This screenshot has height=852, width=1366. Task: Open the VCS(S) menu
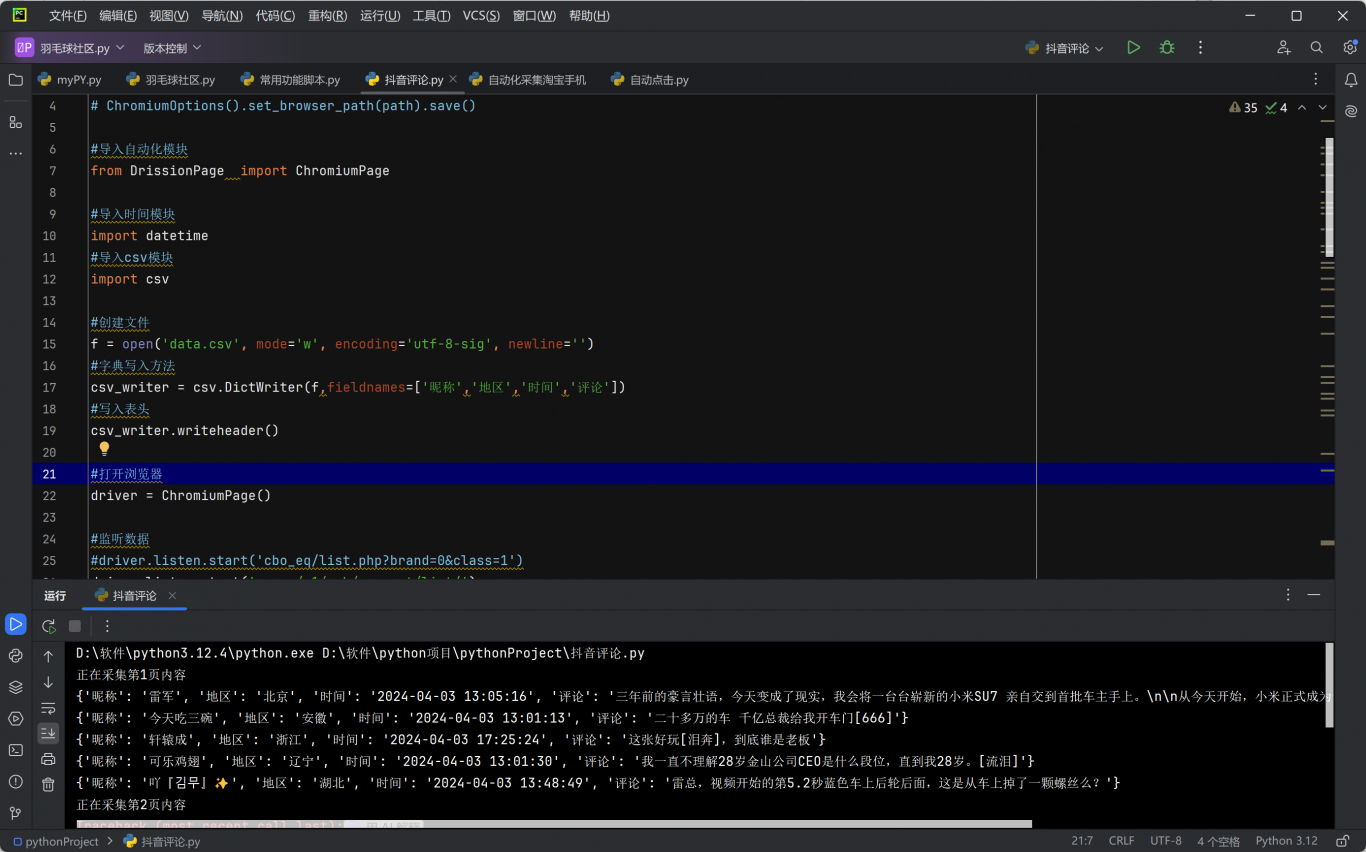click(x=481, y=16)
